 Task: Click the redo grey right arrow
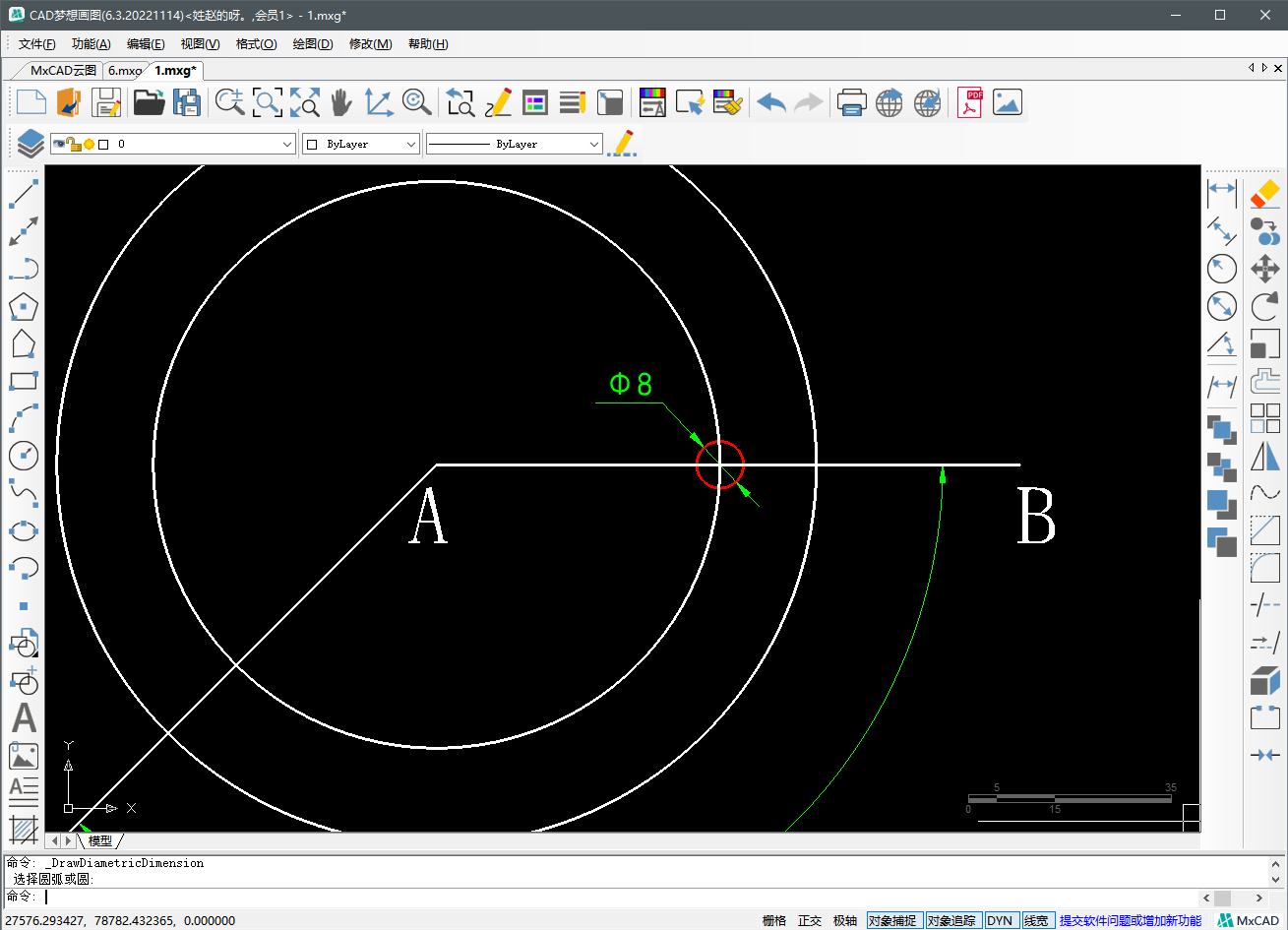(809, 102)
